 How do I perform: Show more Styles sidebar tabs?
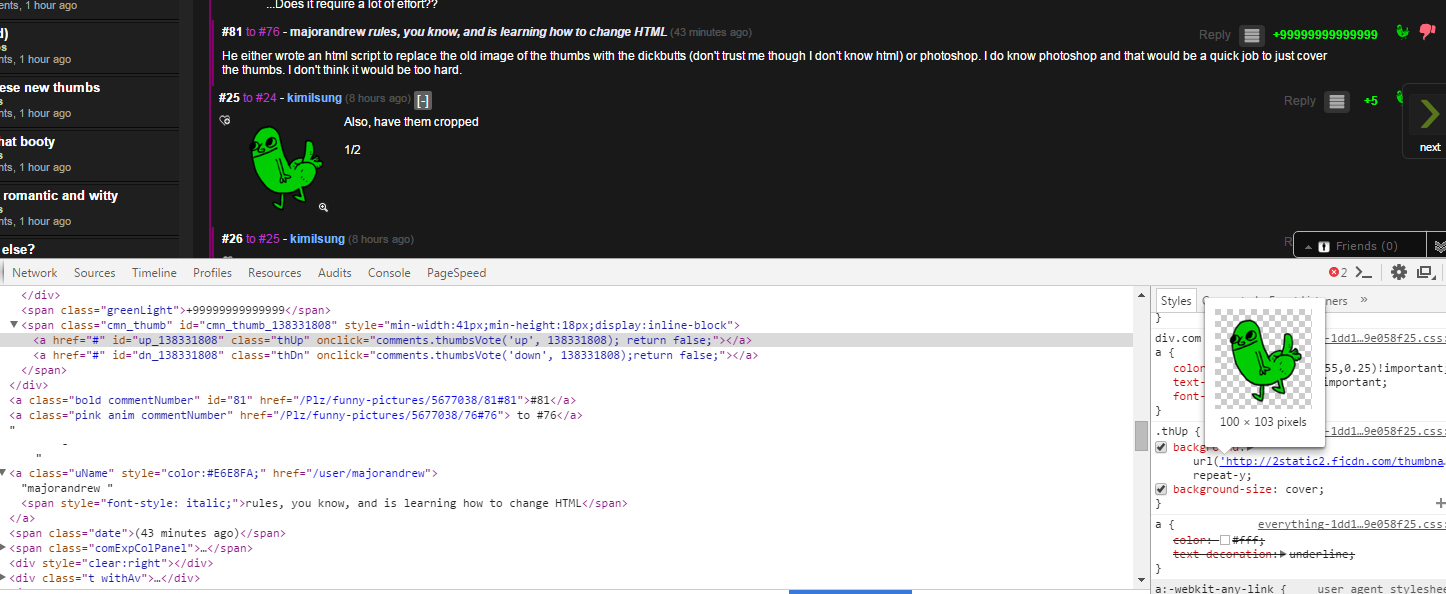[x=1364, y=300]
